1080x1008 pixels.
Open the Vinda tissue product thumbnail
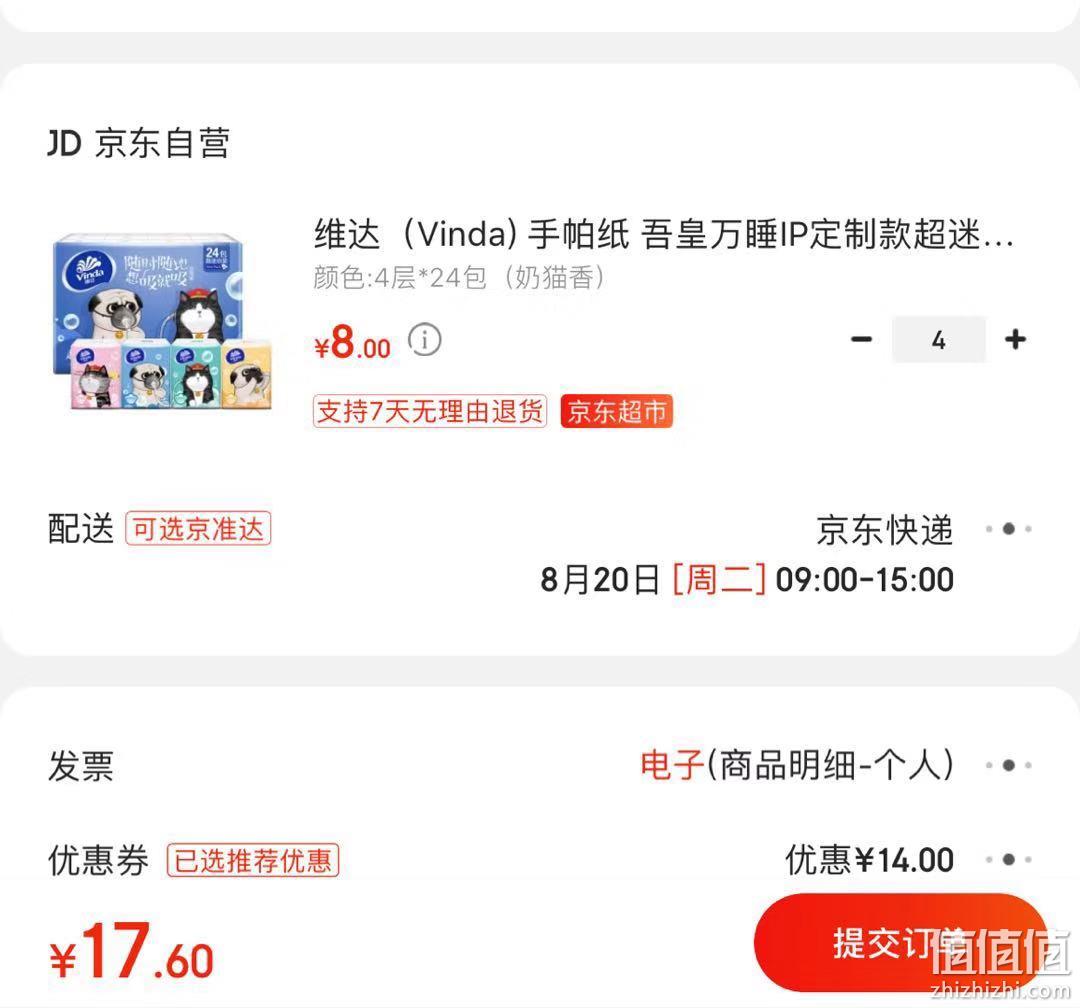163,322
